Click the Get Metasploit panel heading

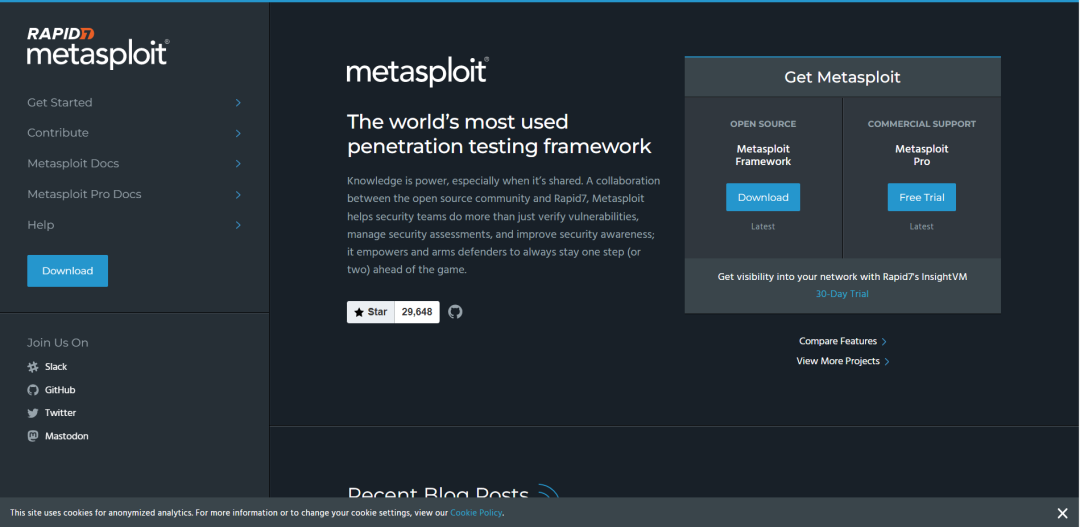coord(842,77)
